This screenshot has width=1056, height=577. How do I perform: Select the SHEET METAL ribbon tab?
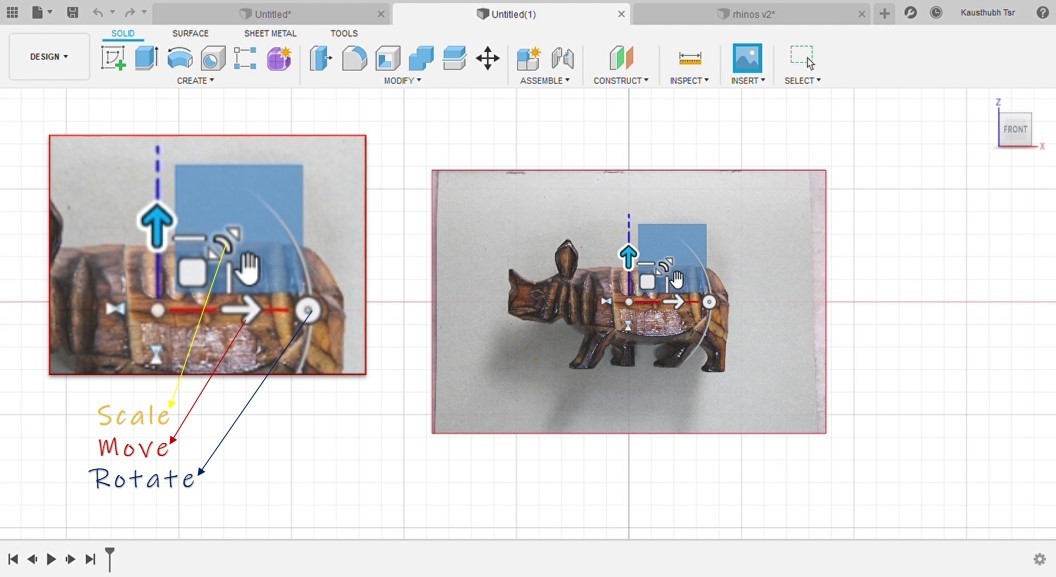270,33
